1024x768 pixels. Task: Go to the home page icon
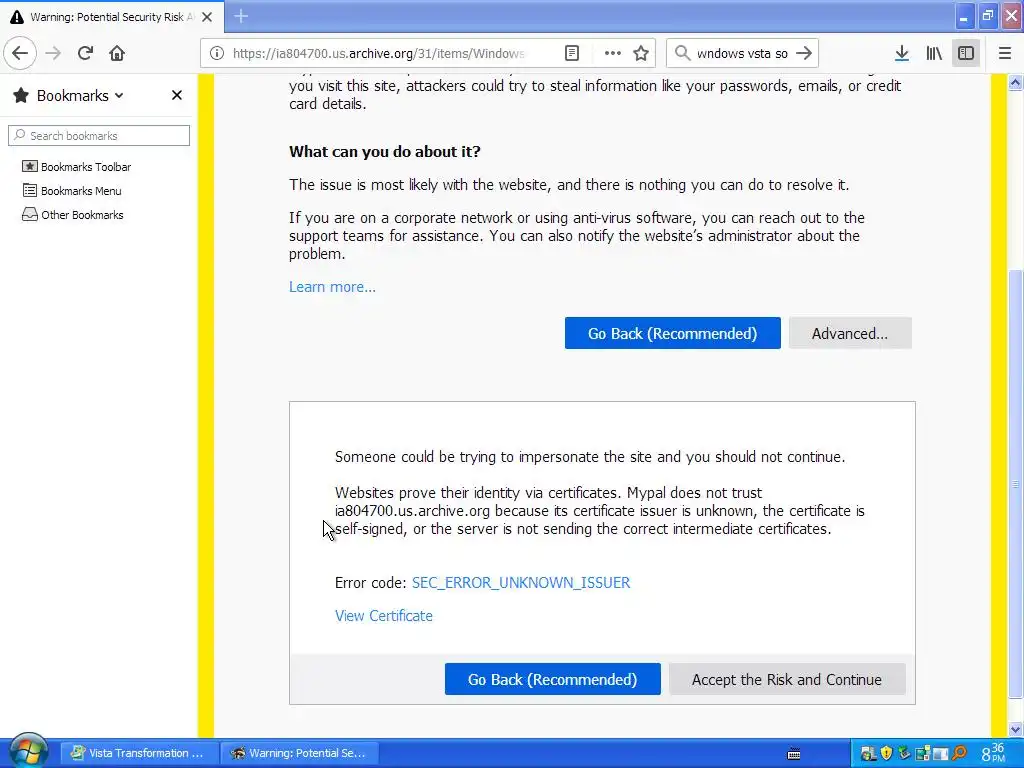pos(117,53)
